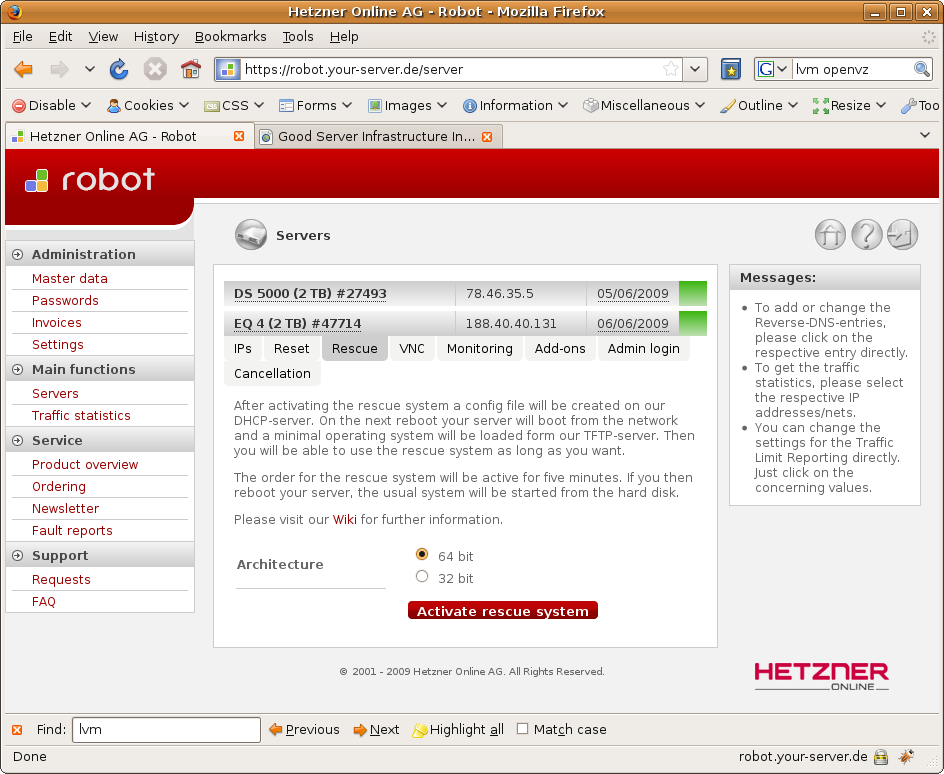944x774 pixels.
Task: Open the Tools menu
Action: tap(298, 37)
